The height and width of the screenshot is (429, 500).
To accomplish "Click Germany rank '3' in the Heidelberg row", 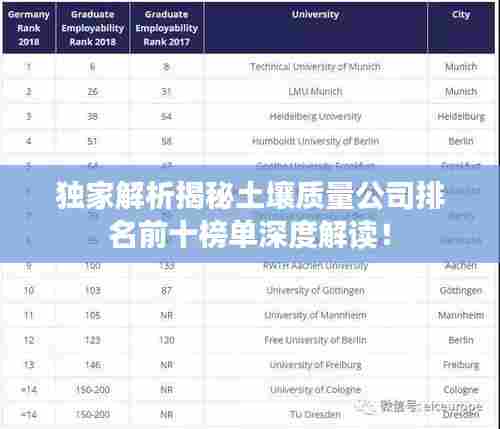I will tap(29, 116).
